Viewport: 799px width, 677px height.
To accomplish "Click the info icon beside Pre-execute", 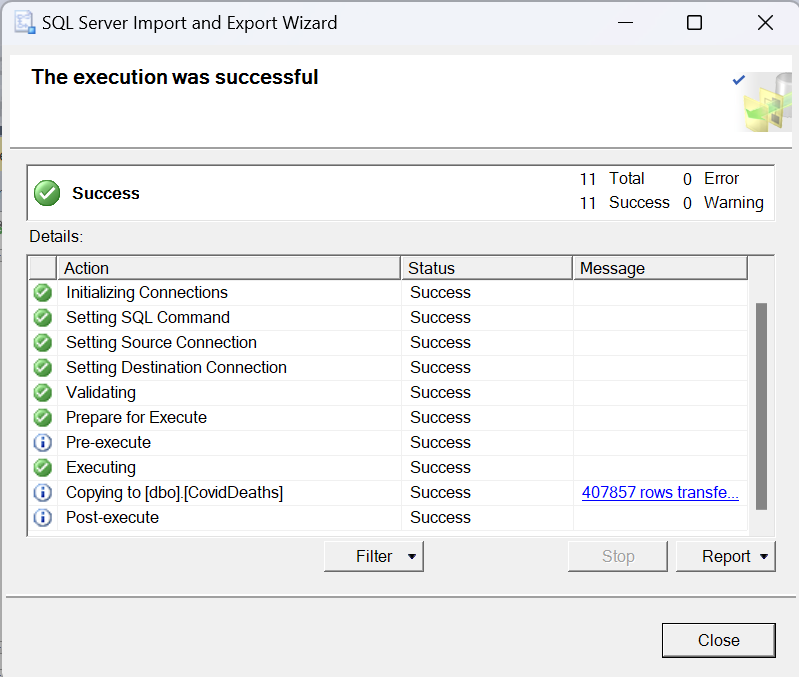I will (x=43, y=443).
